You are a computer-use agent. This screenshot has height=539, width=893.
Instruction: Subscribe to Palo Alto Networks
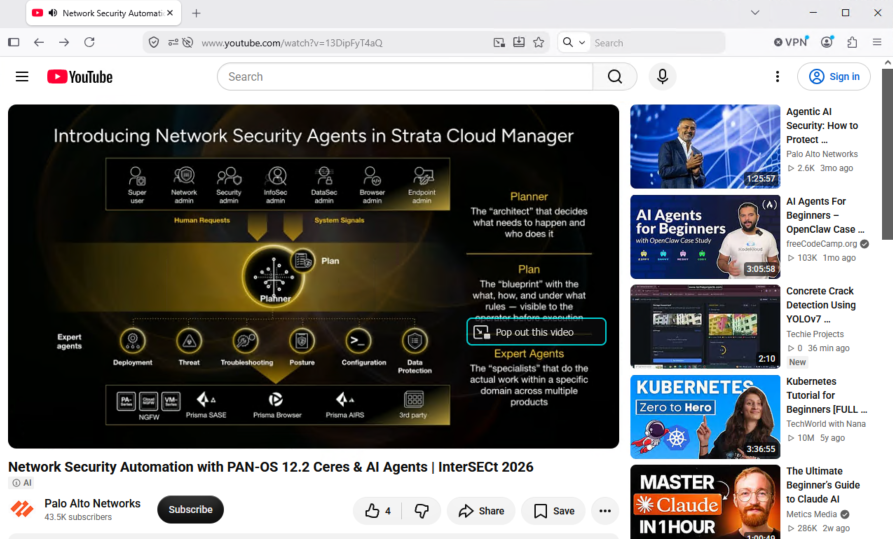(190, 509)
